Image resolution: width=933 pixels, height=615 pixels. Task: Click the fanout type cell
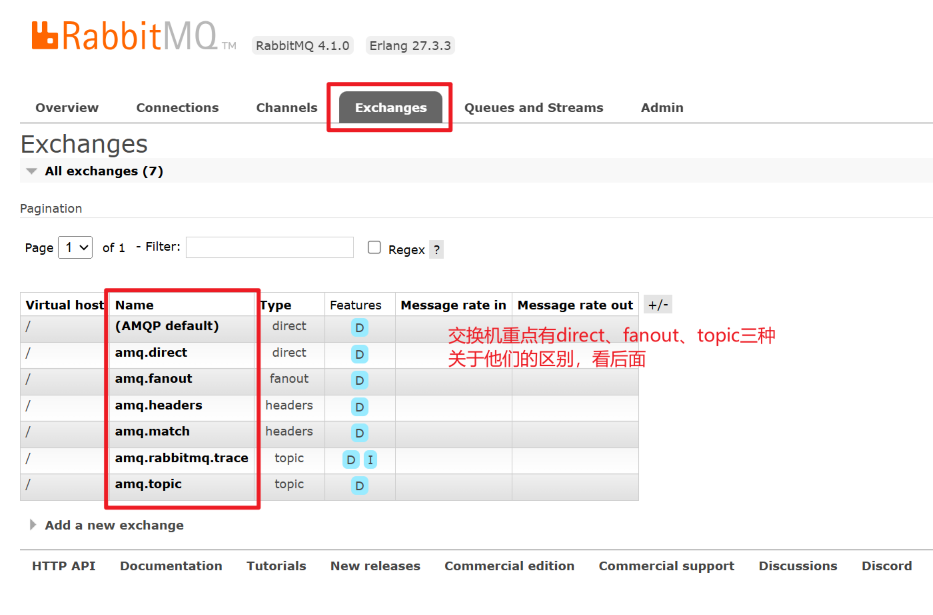pos(289,379)
